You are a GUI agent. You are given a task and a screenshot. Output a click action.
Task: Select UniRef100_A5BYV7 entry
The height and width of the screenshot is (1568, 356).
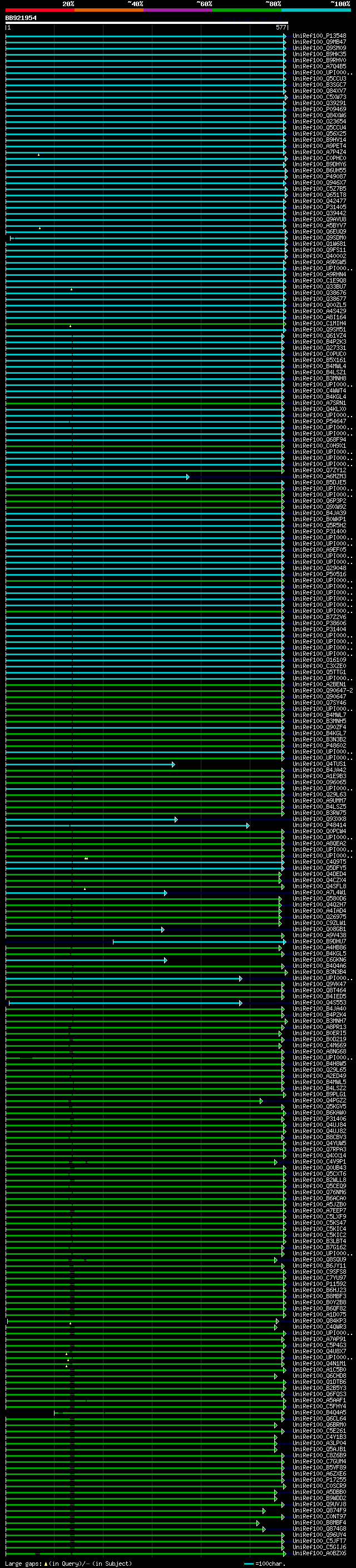(x=319, y=225)
